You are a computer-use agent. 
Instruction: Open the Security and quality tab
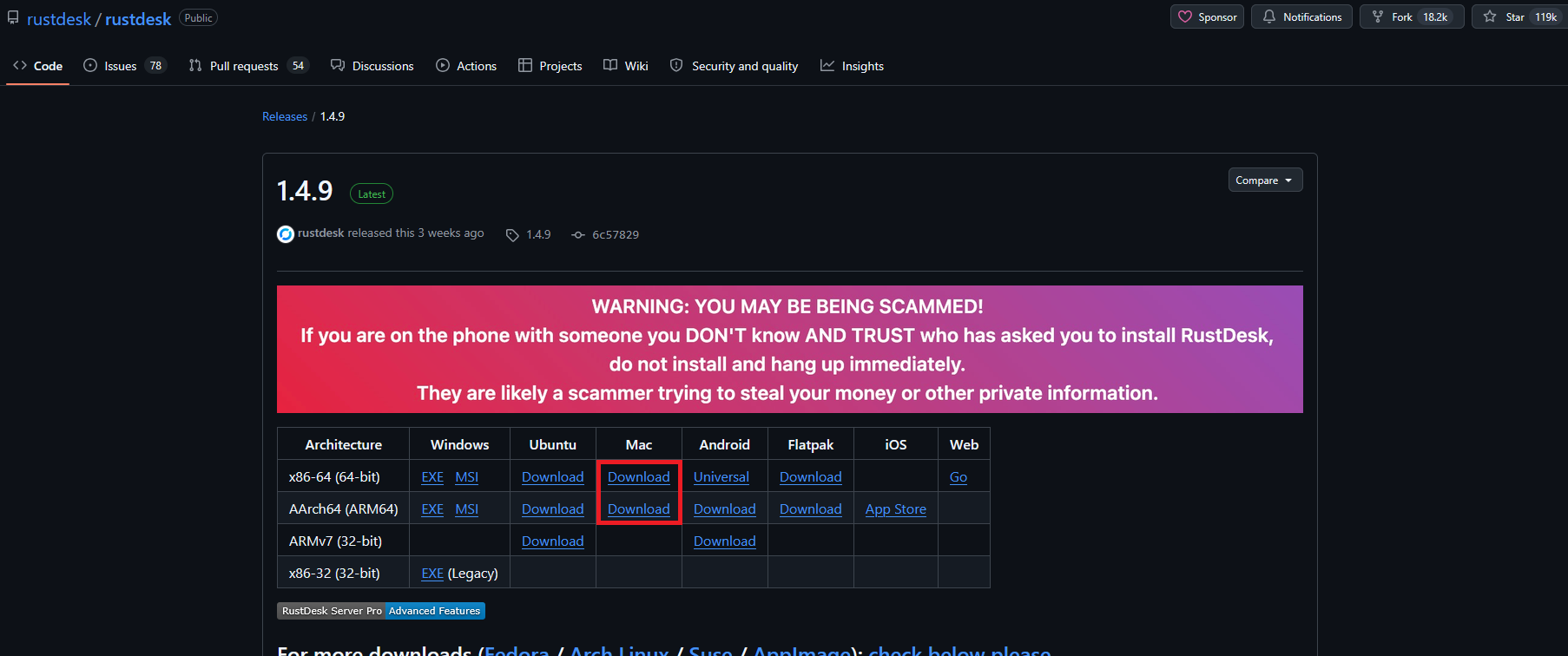tap(735, 66)
